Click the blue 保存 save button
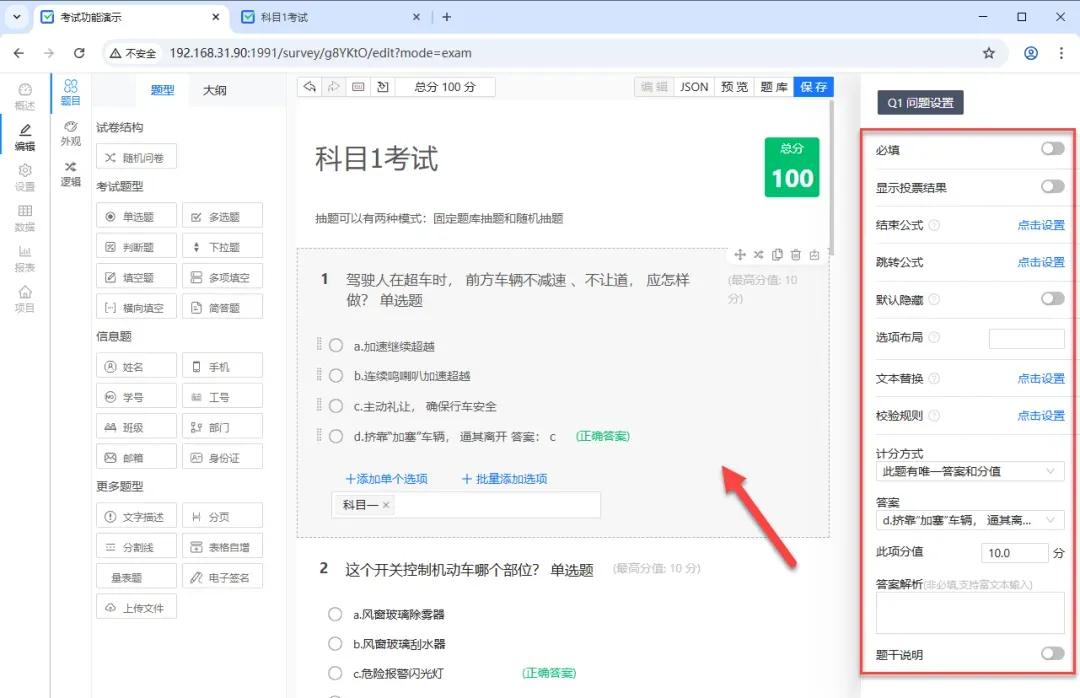Screen dimensions: 1080x698 click(813, 87)
